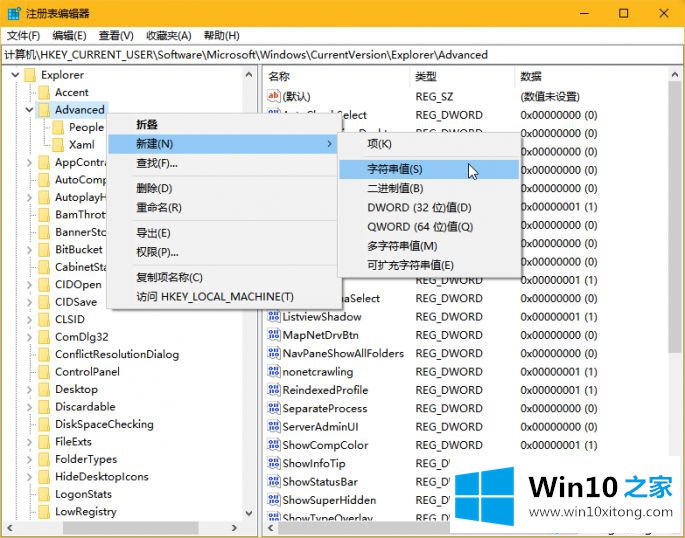This screenshot has width=685, height=538.
Task: Expand the Discardable tree node
Action: pyautogui.click(x=29, y=407)
